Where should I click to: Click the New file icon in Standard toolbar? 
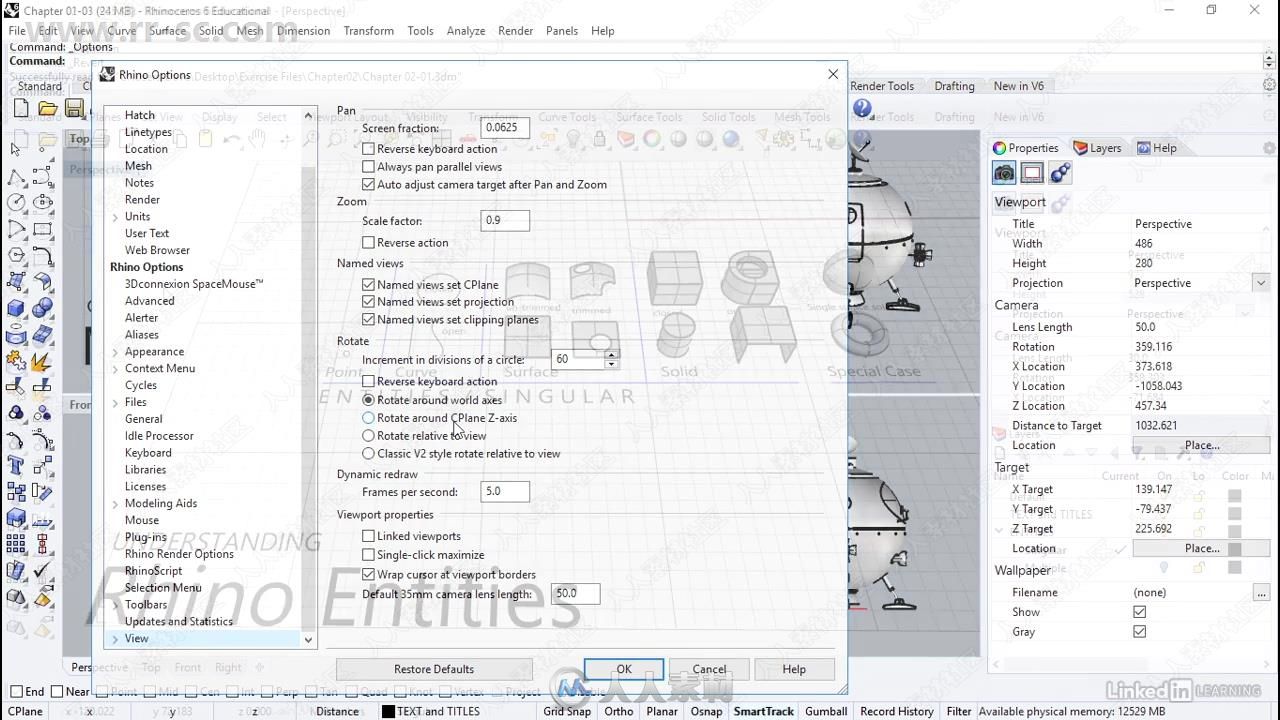pyautogui.click(x=21, y=108)
